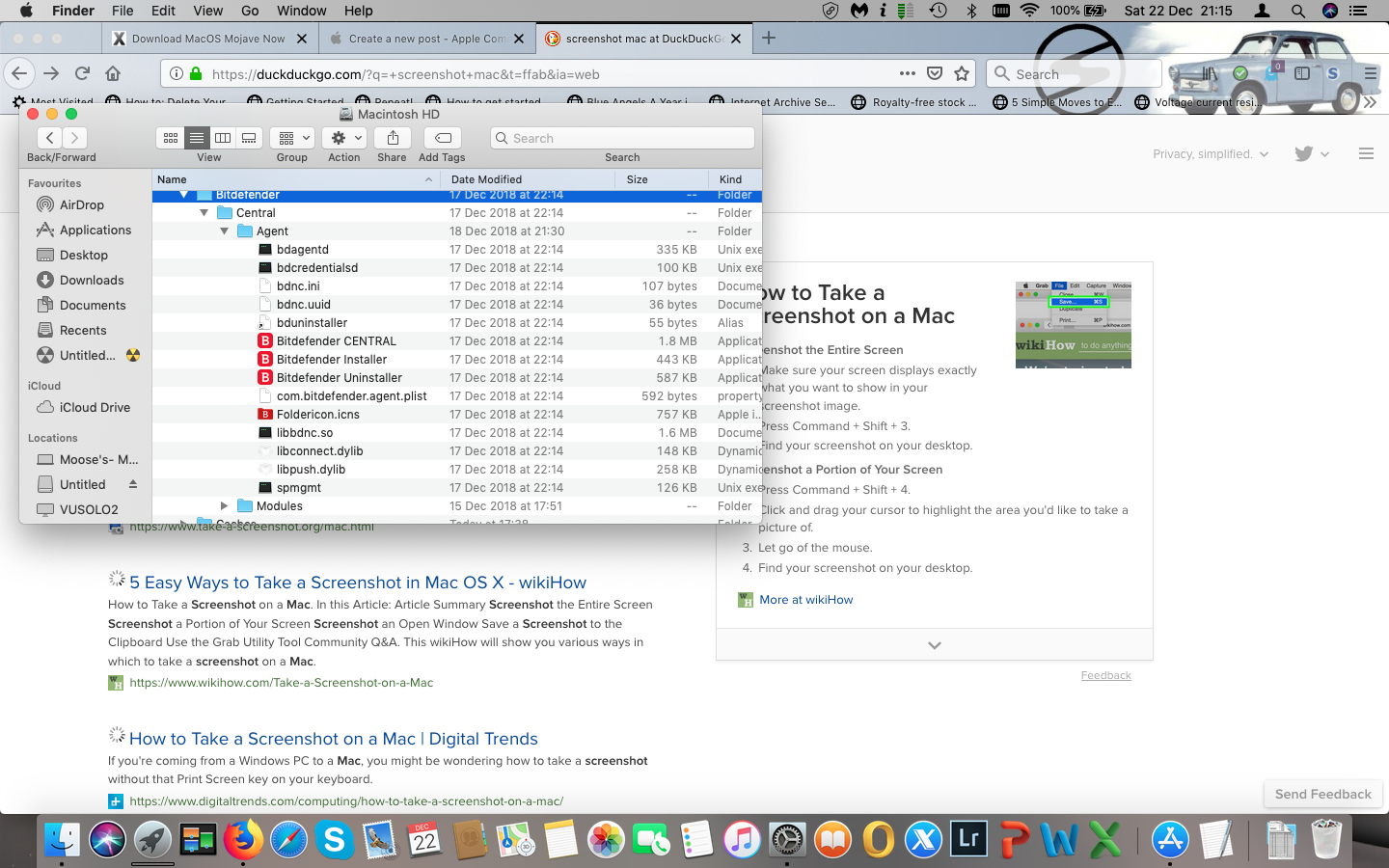Switch Finder to column view

tap(223, 138)
